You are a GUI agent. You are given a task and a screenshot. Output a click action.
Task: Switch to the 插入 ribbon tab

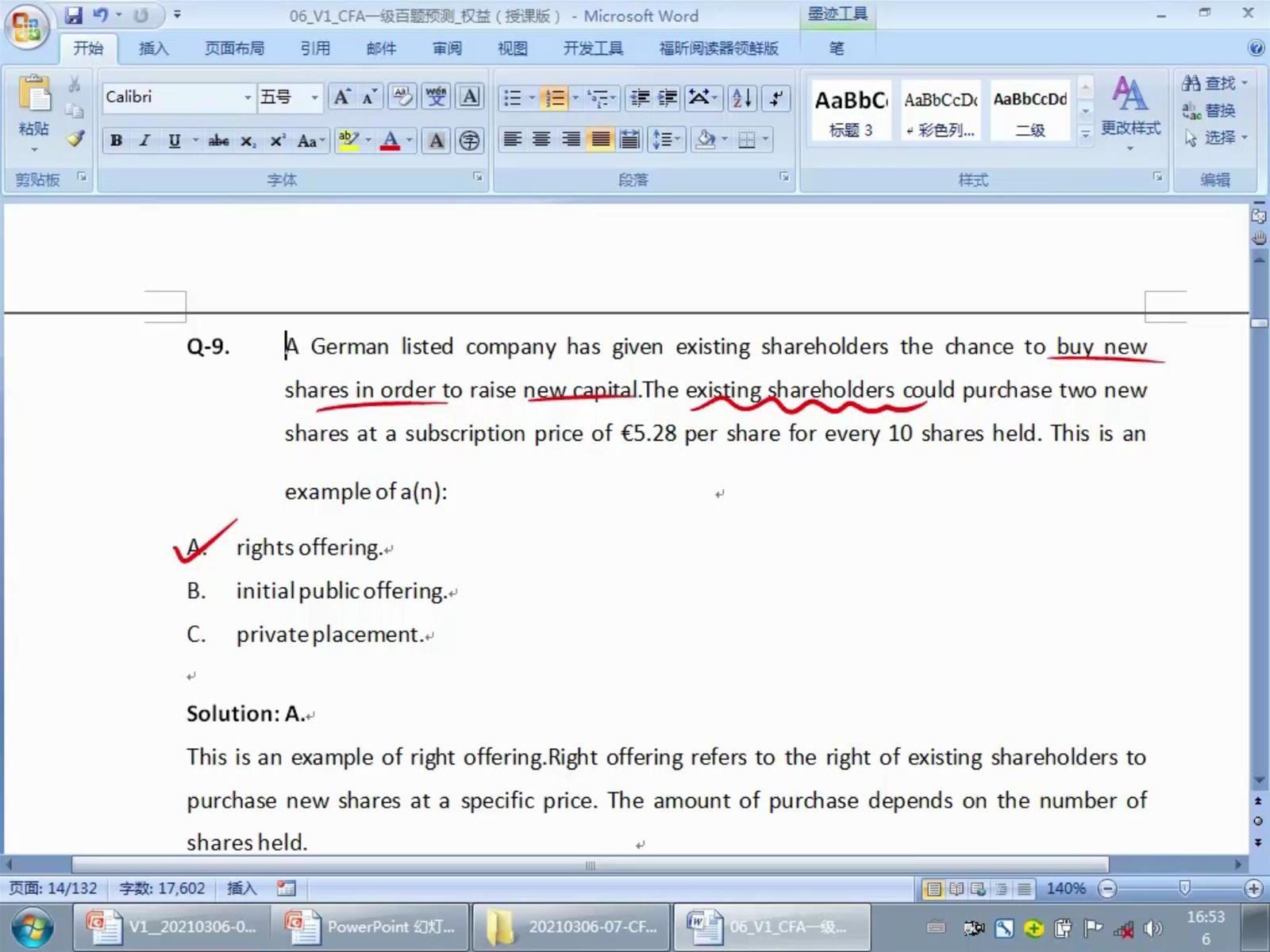(153, 48)
